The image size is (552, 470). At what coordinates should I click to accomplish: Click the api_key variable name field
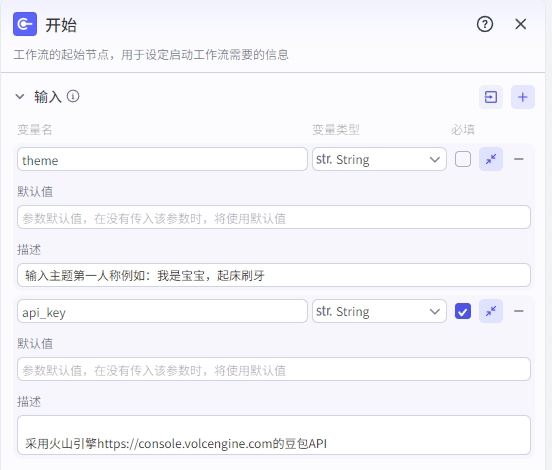coord(162,311)
